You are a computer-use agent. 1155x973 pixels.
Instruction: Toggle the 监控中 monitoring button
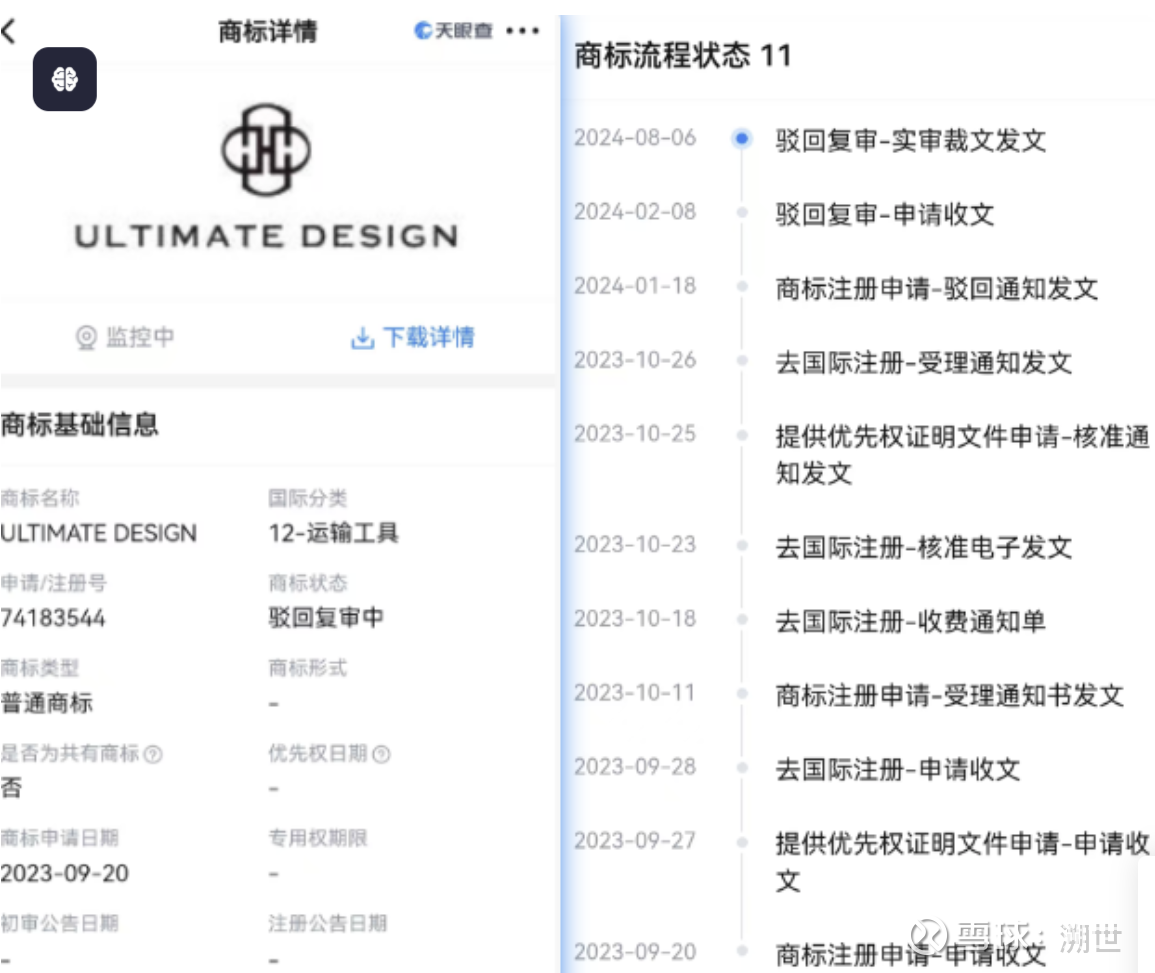(125, 337)
